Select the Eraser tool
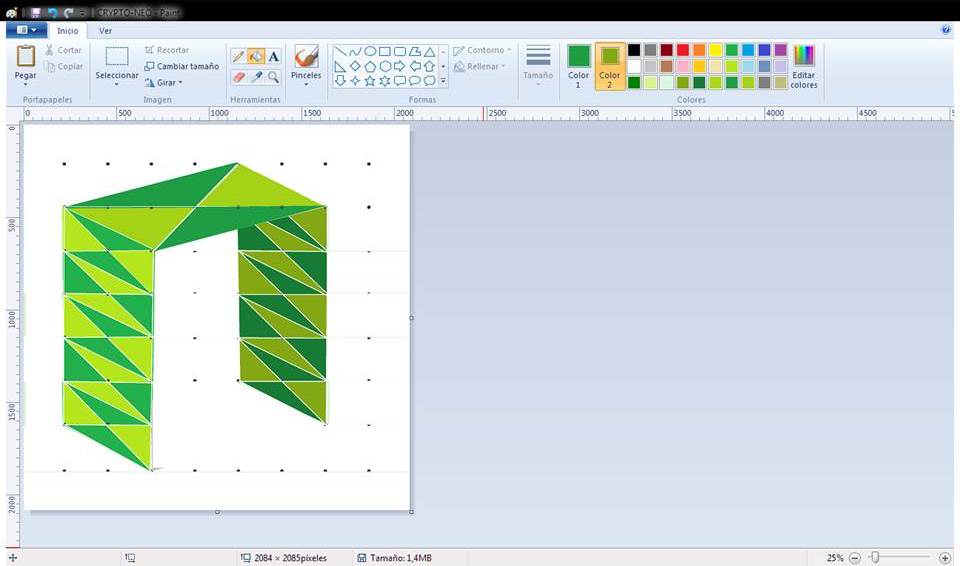Viewport: 960px width, 566px height. 239,77
